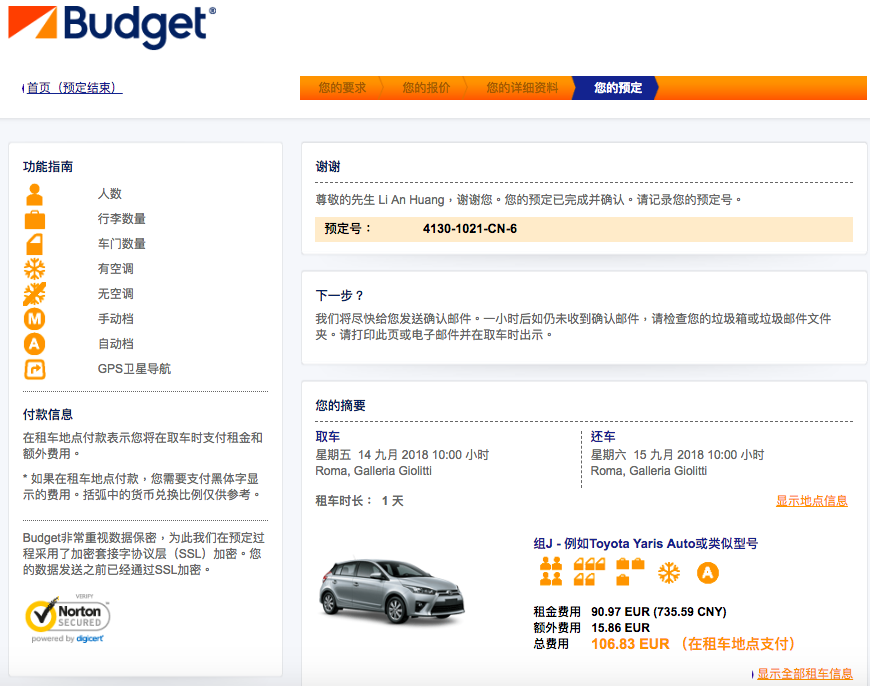Click the passenger icons under the Toyota Yaris title
The image size is (870, 686).
pyautogui.click(x=551, y=572)
